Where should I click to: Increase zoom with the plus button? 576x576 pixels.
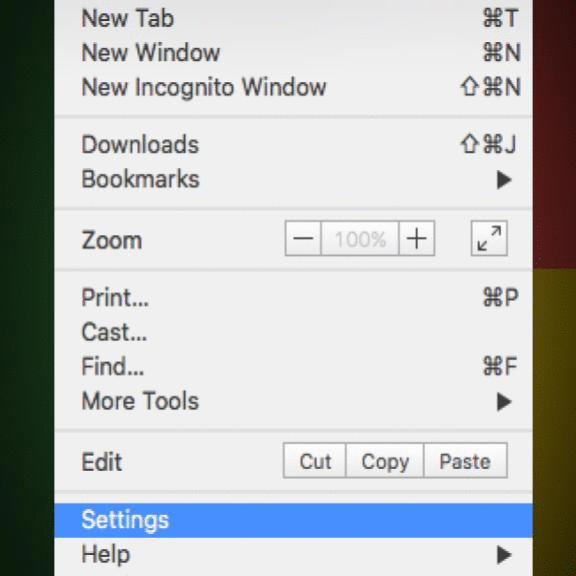point(417,238)
